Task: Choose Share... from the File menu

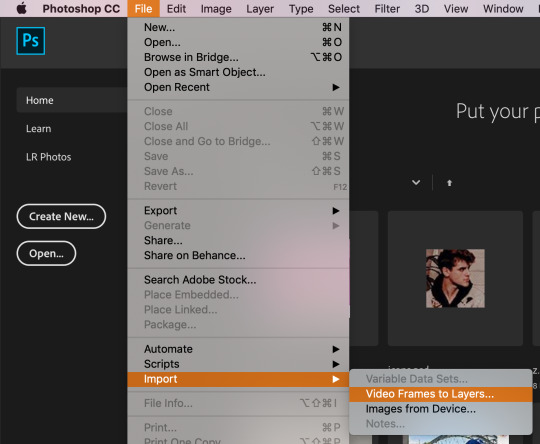Action: point(238,240)
